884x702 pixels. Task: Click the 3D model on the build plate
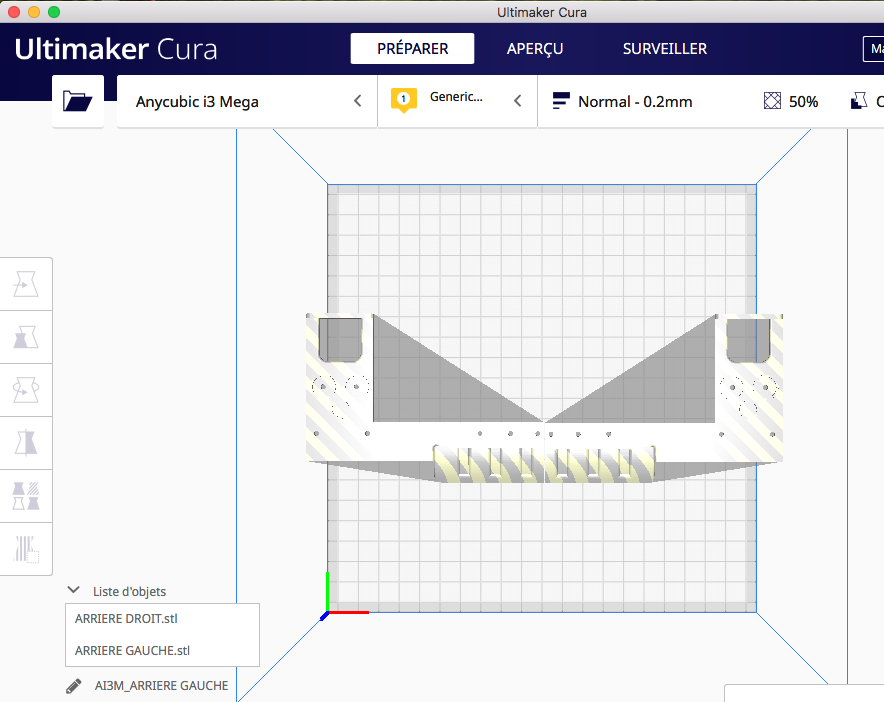pos(544,399)
